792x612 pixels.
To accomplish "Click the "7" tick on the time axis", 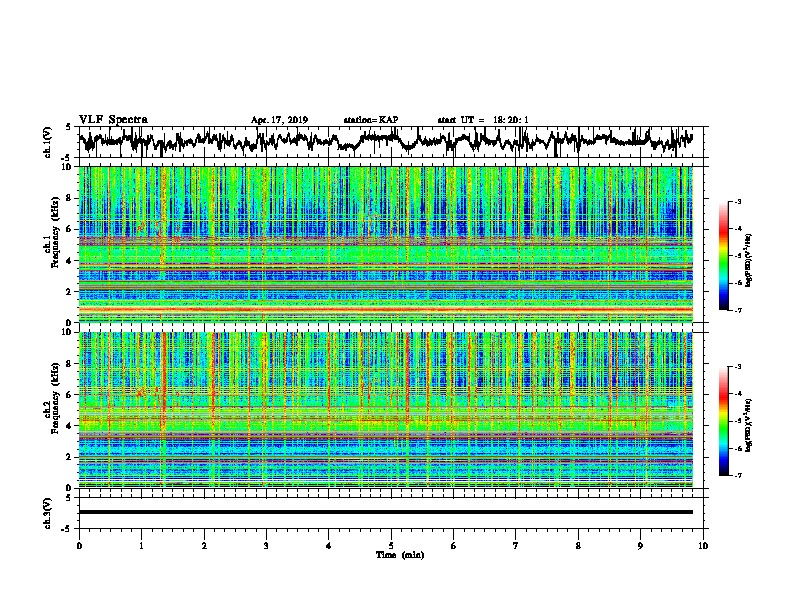I will click(516, 546).
